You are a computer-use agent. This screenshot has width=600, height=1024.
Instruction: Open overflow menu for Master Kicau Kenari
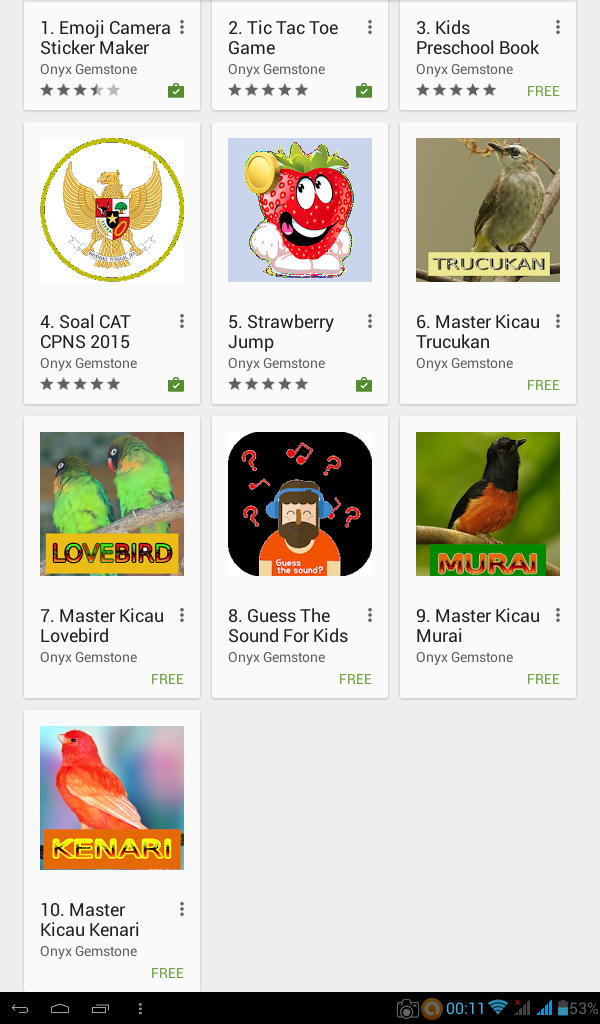[182, 908]
